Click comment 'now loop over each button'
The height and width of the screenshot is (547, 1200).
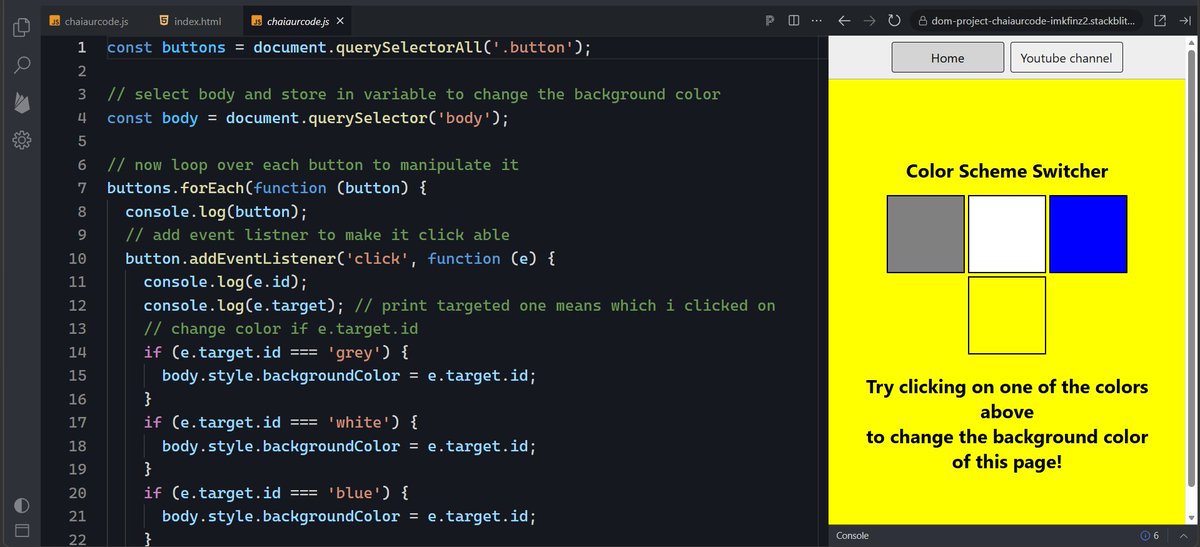pyautogui.click(x=313, y=164)
